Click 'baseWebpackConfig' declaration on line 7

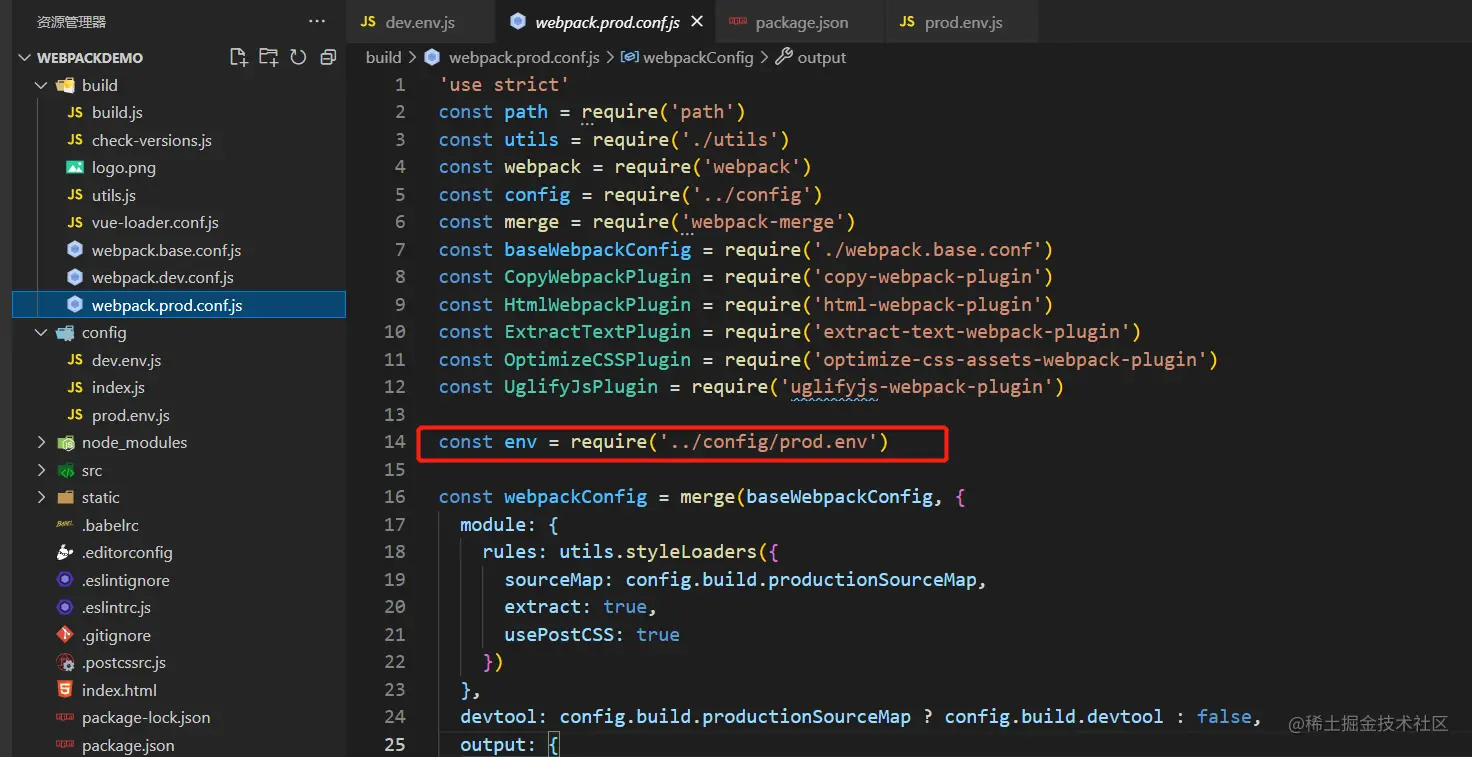click(x=597, y=250)
